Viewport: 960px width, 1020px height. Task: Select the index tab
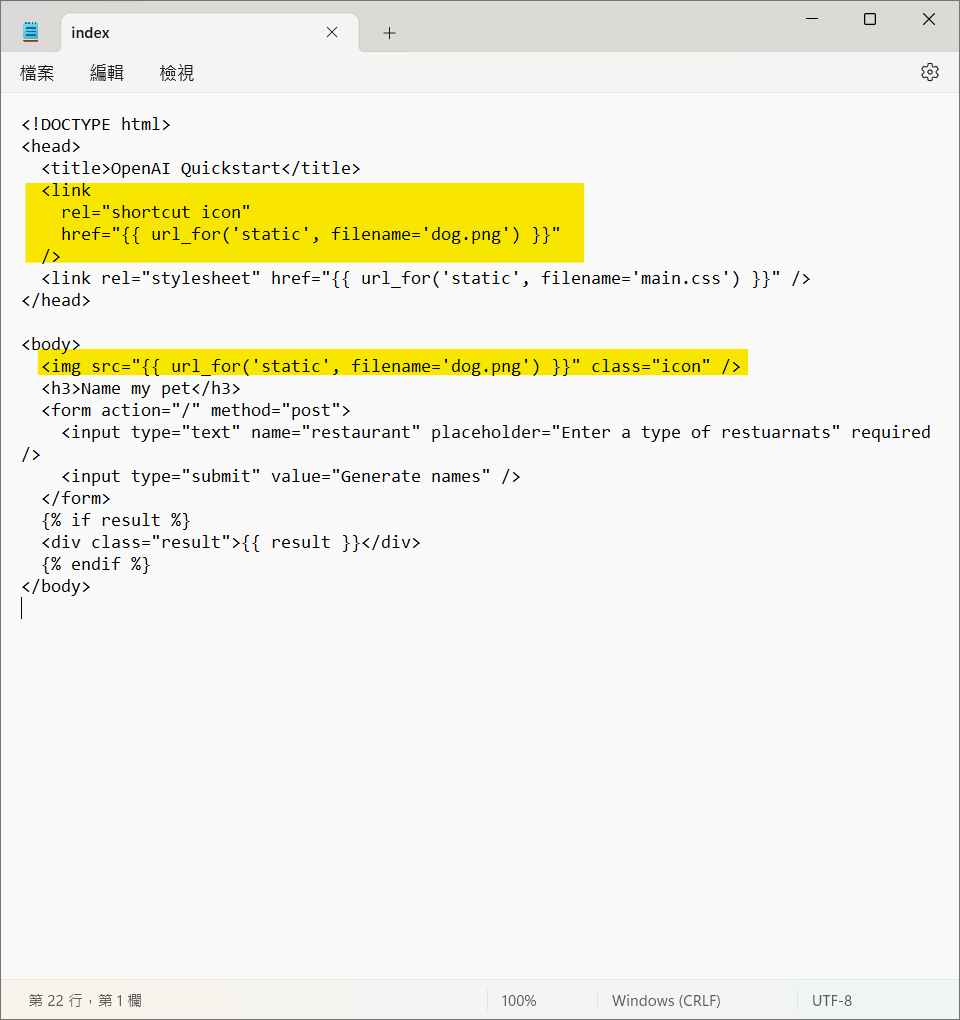pos(209,33)
